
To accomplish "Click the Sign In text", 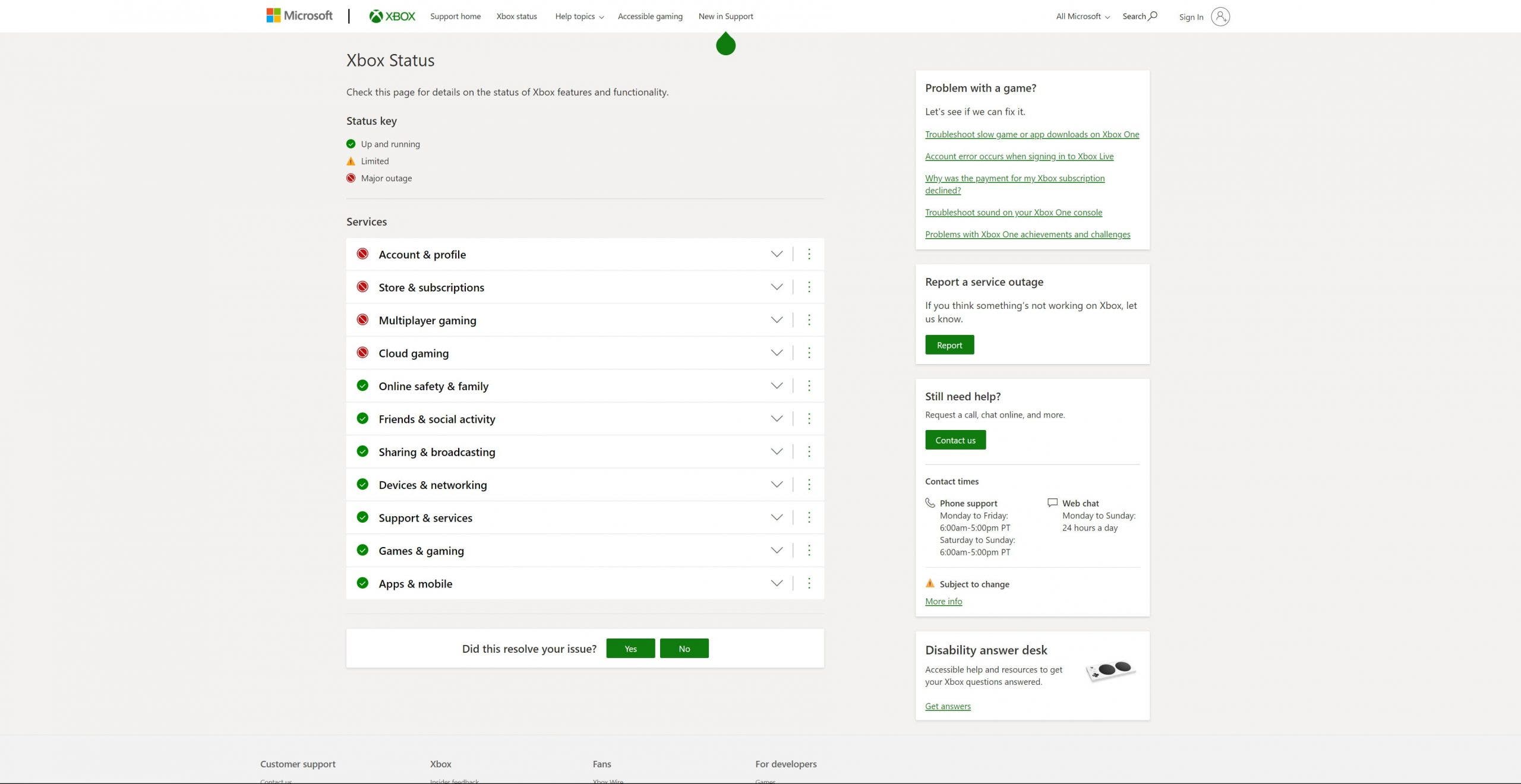I will pos(1191,17).
